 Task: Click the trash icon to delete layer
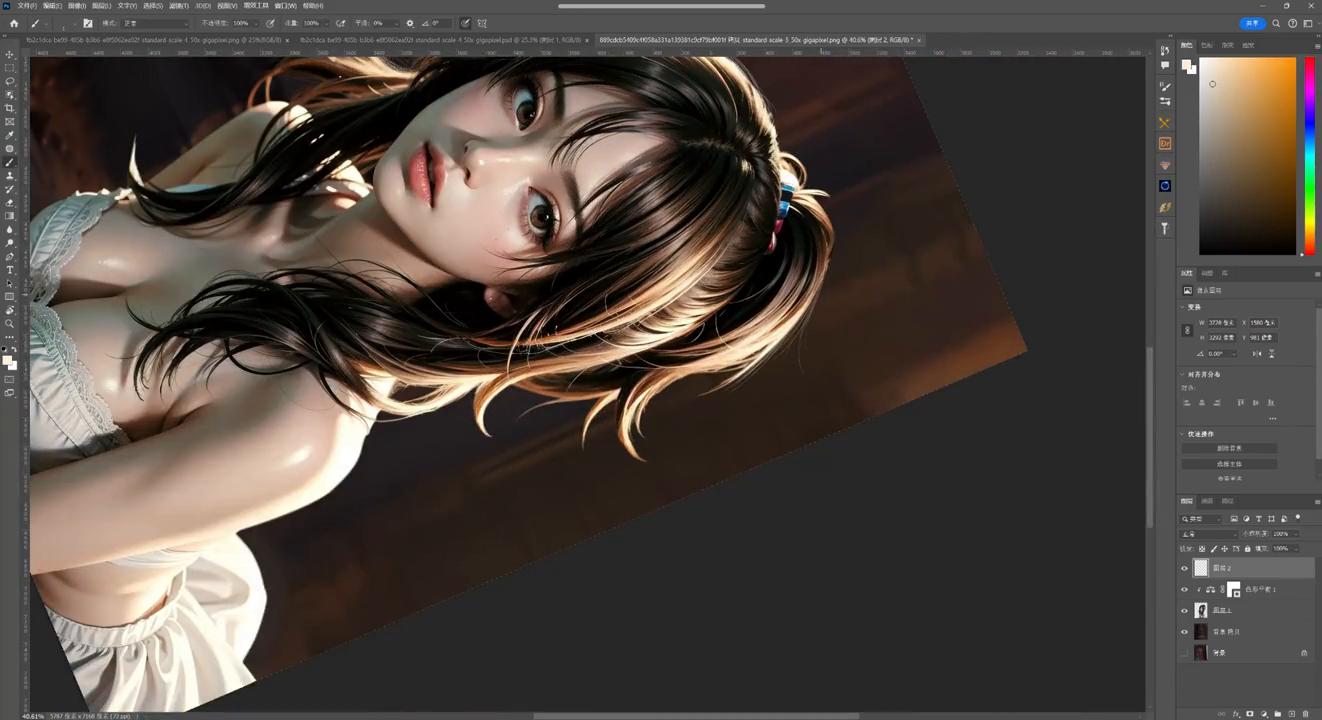1305,714
